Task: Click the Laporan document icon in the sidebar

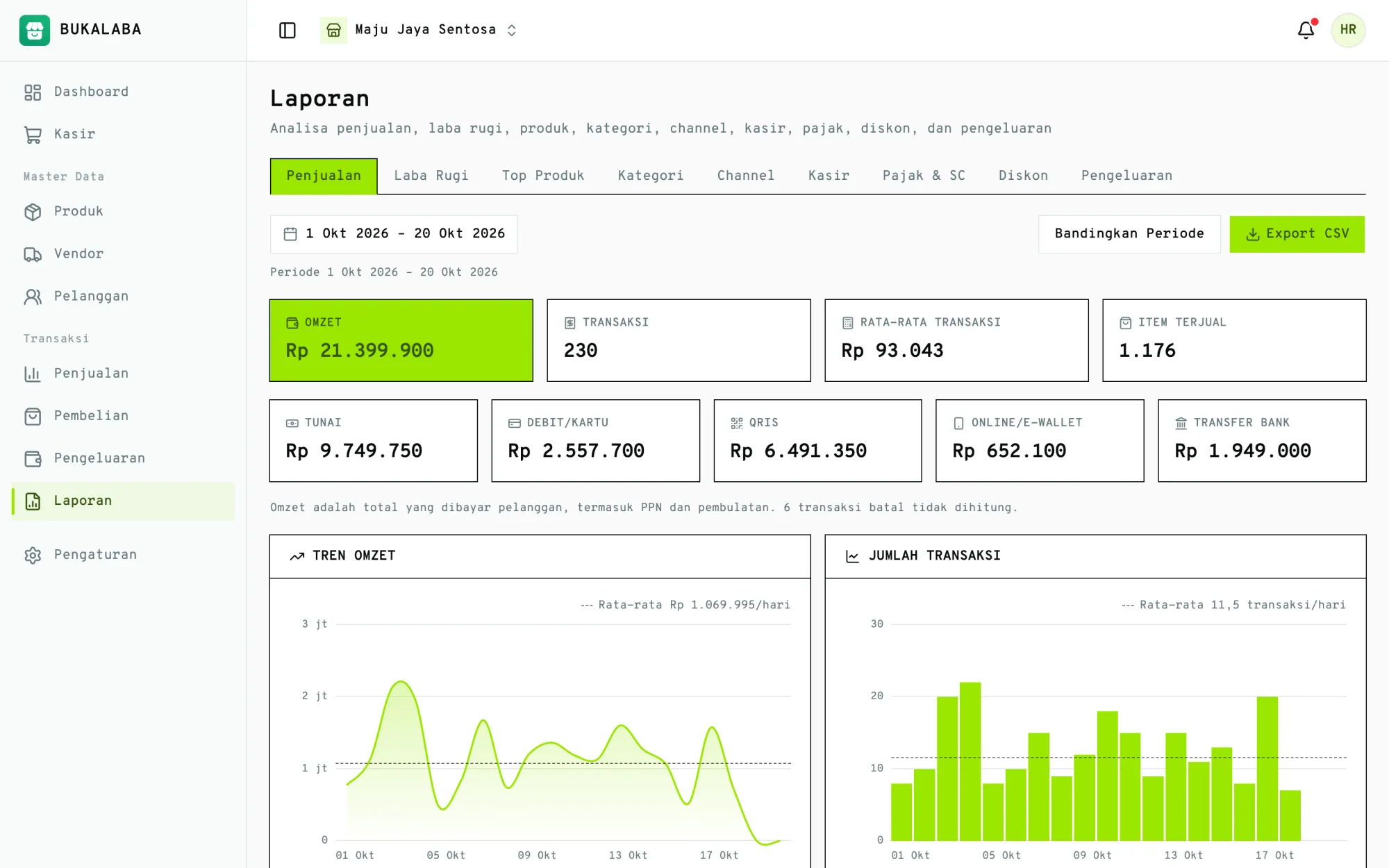Action: (x=33, y=501)
